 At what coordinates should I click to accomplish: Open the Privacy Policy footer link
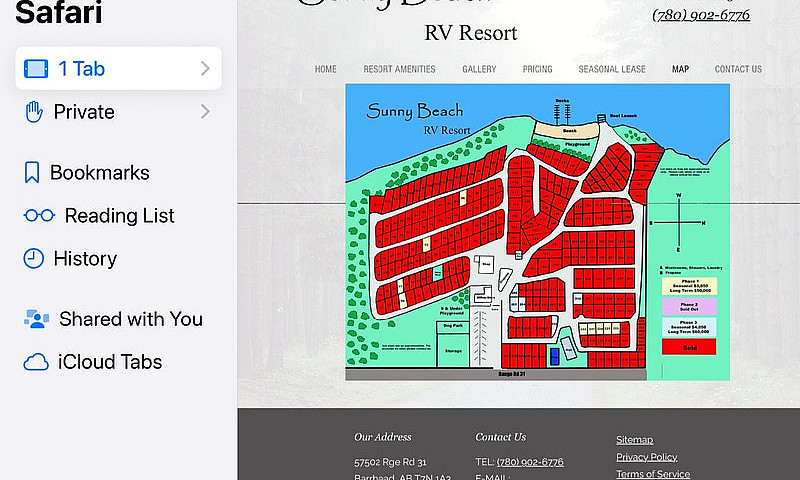(646, 457)
